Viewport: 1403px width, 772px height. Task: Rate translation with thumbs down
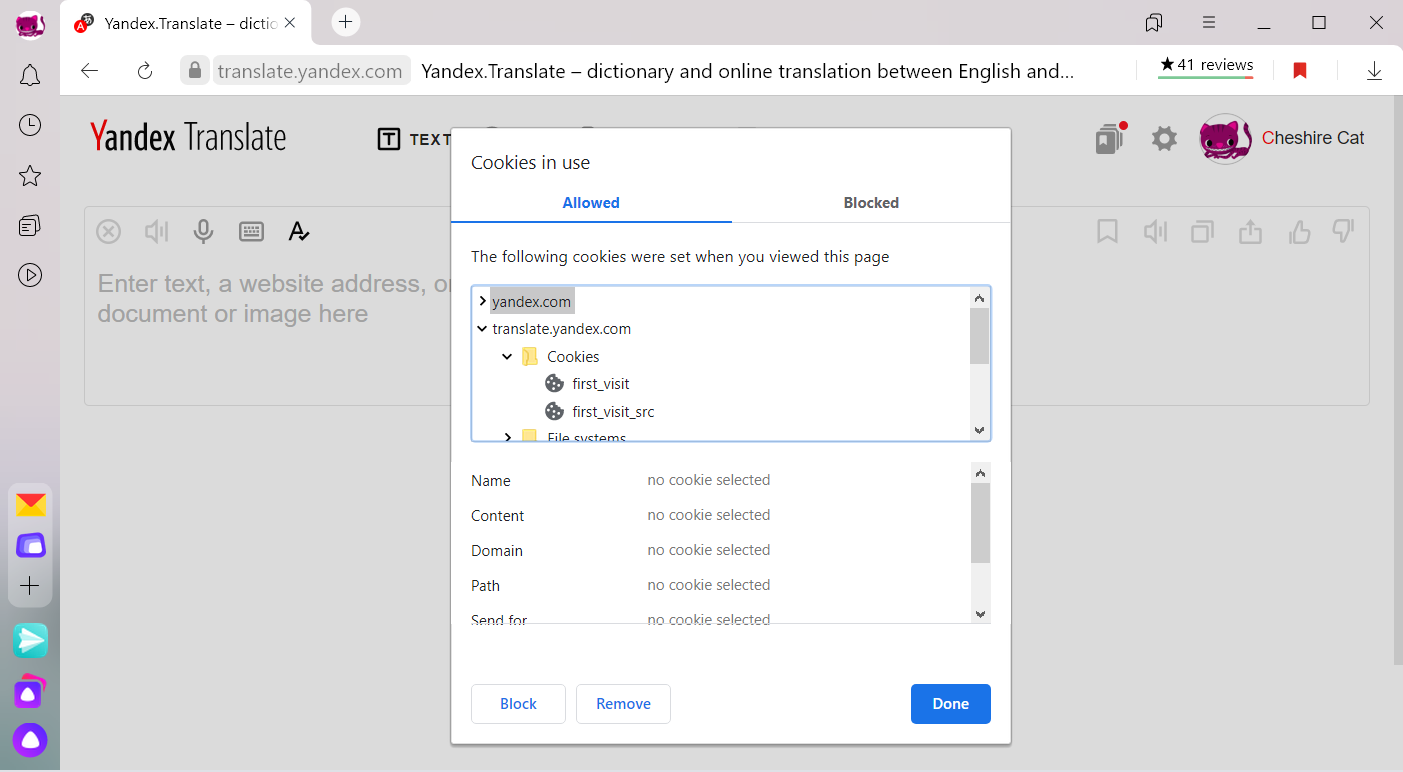click(1343, 232)
